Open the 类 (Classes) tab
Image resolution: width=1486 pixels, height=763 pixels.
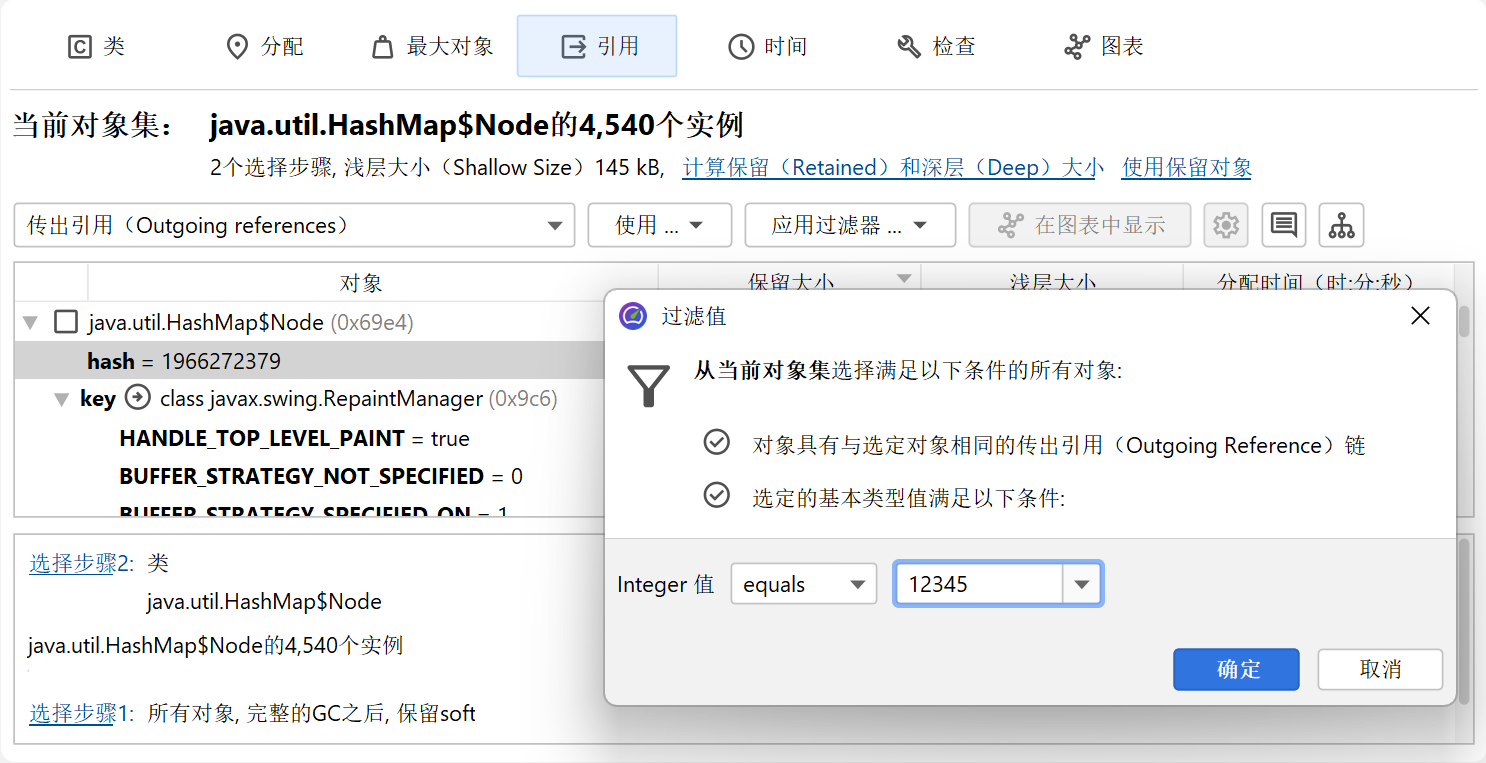pos(96,46)
